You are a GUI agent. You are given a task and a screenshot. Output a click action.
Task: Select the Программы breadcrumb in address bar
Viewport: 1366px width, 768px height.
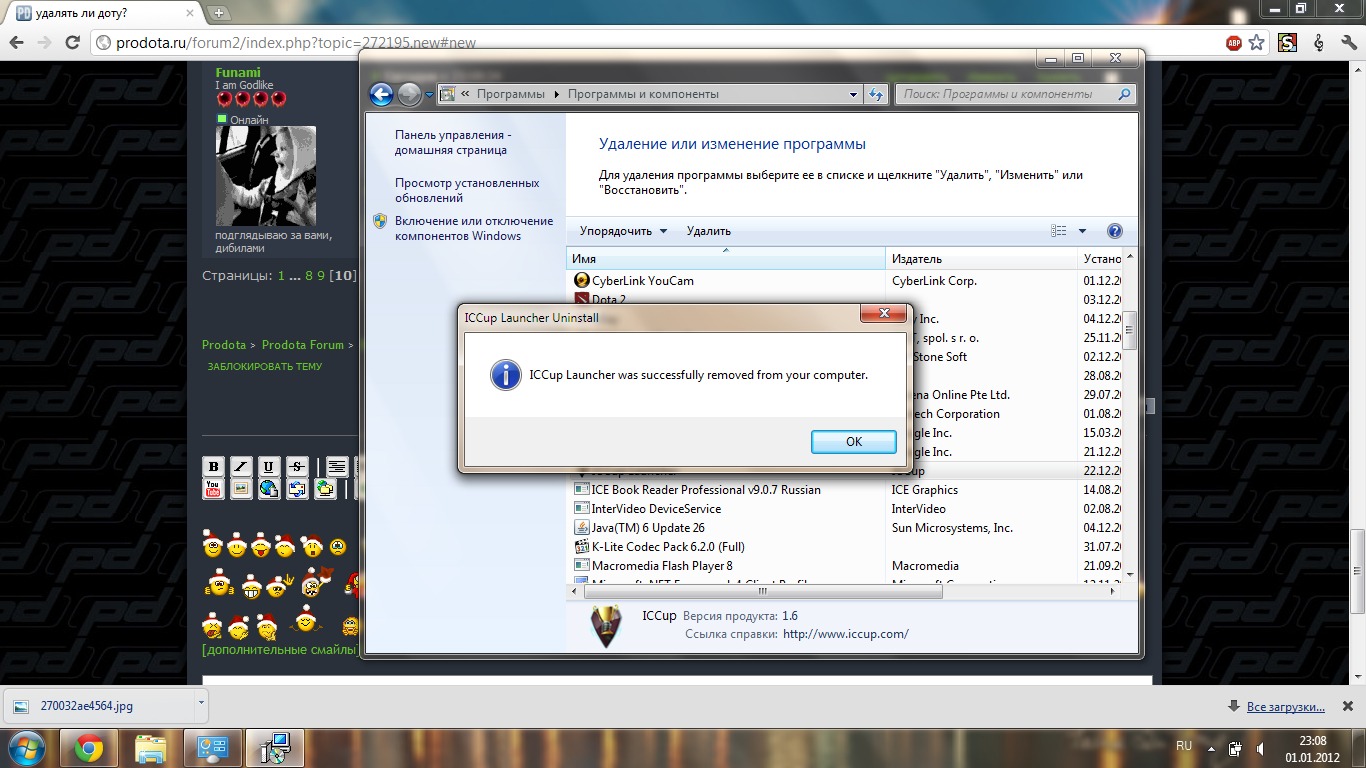(x=510, y=94)
